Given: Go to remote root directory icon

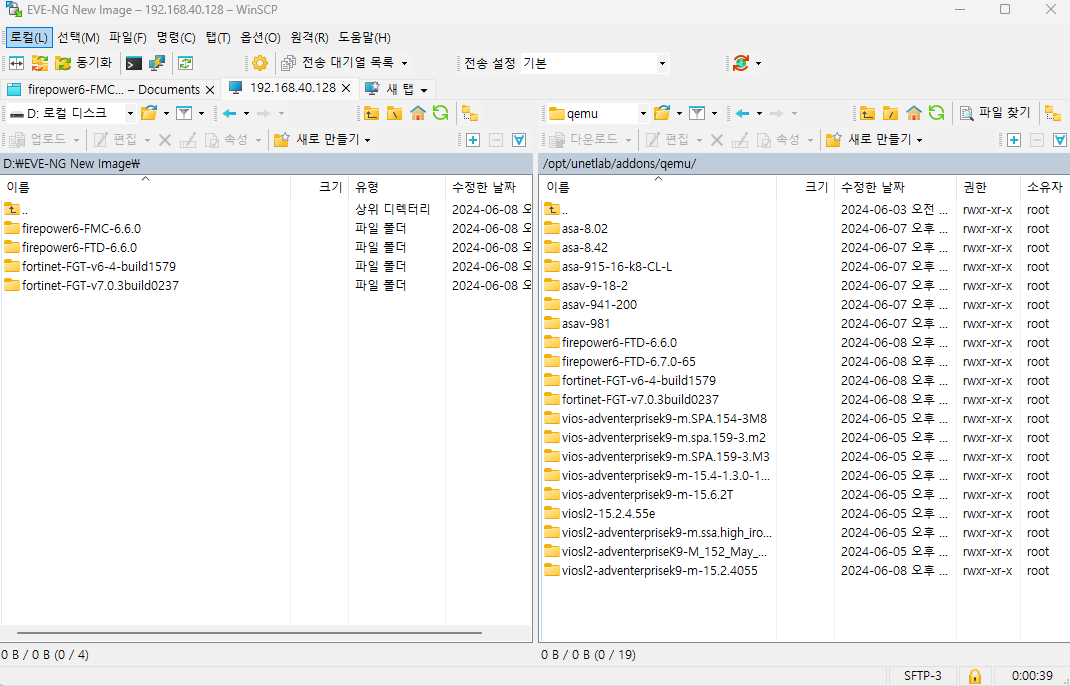Looking at the screenshot, I should click(x=891, y=113).
